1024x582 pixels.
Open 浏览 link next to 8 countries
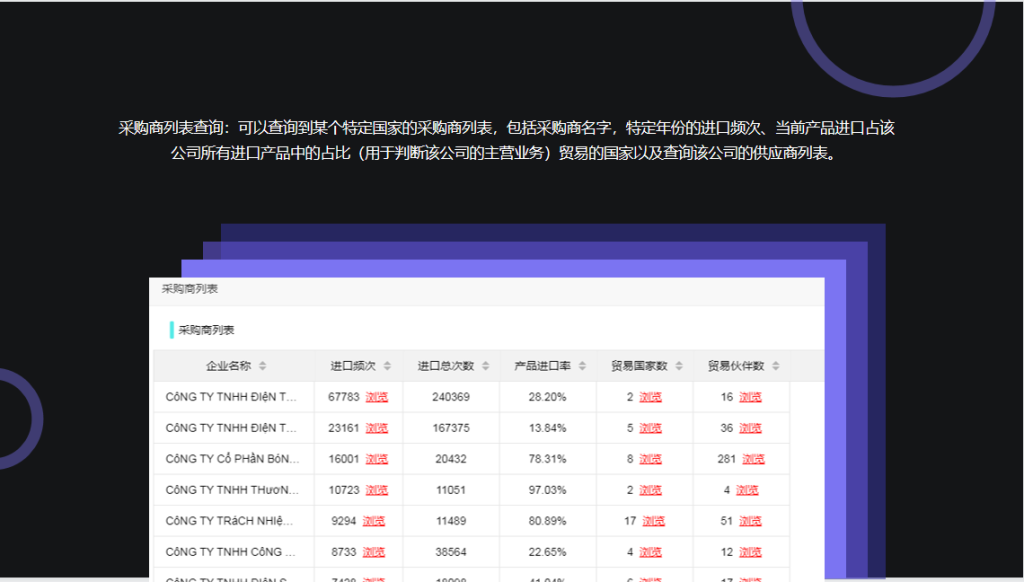point(650,459)
